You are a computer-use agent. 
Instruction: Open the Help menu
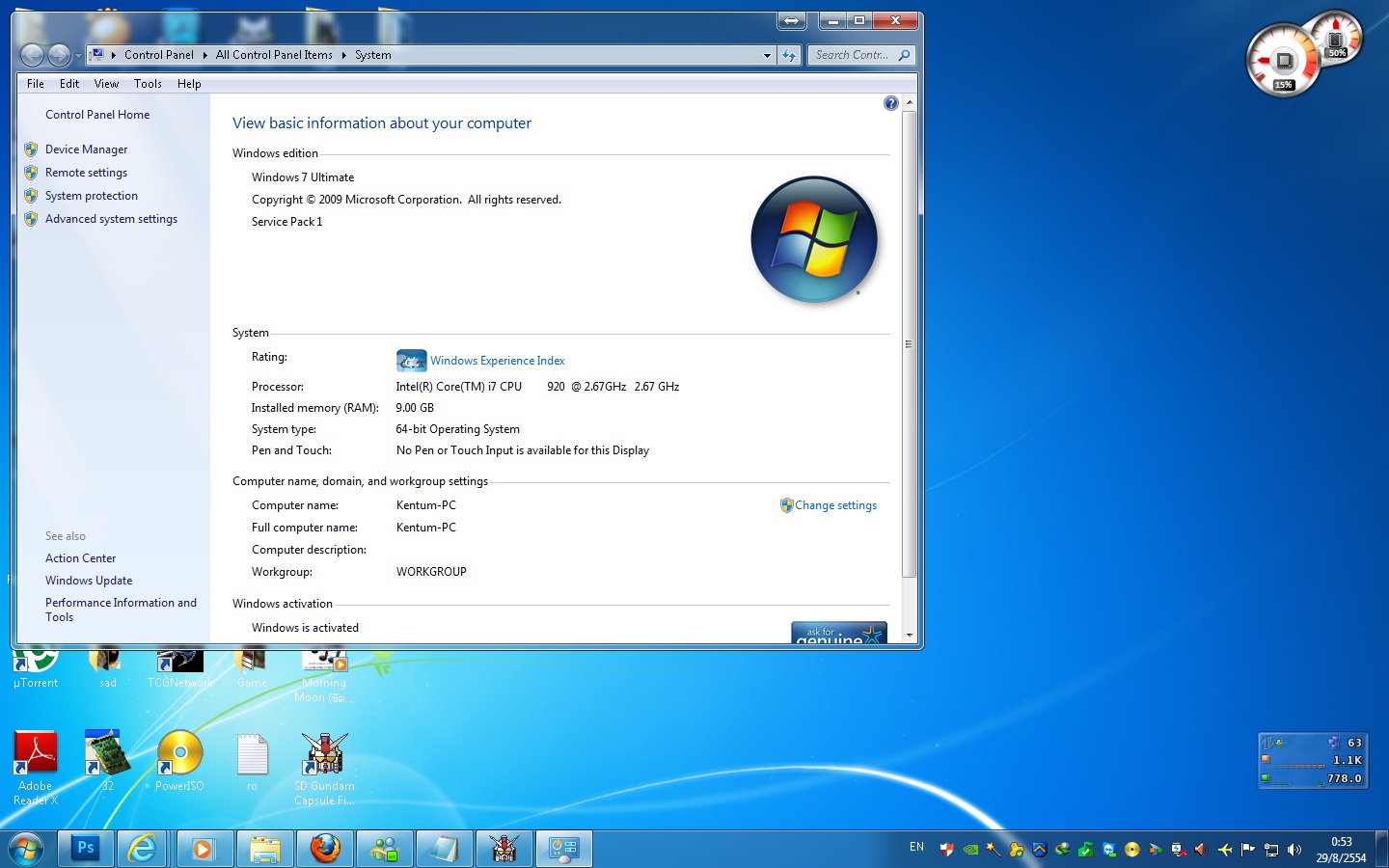coord(189,84)
